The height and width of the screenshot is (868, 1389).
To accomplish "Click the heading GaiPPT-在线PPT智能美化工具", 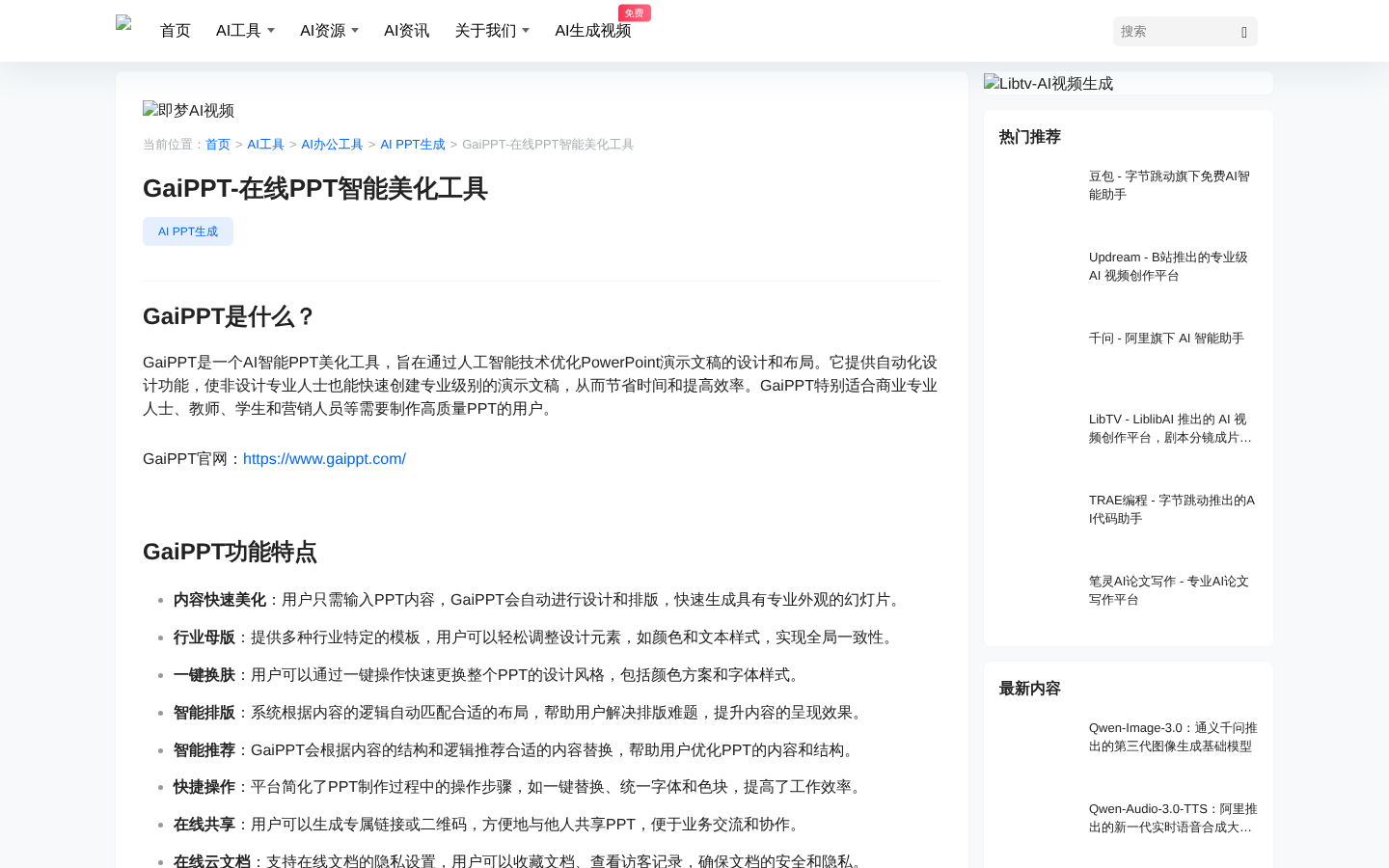I will [315, 188].
